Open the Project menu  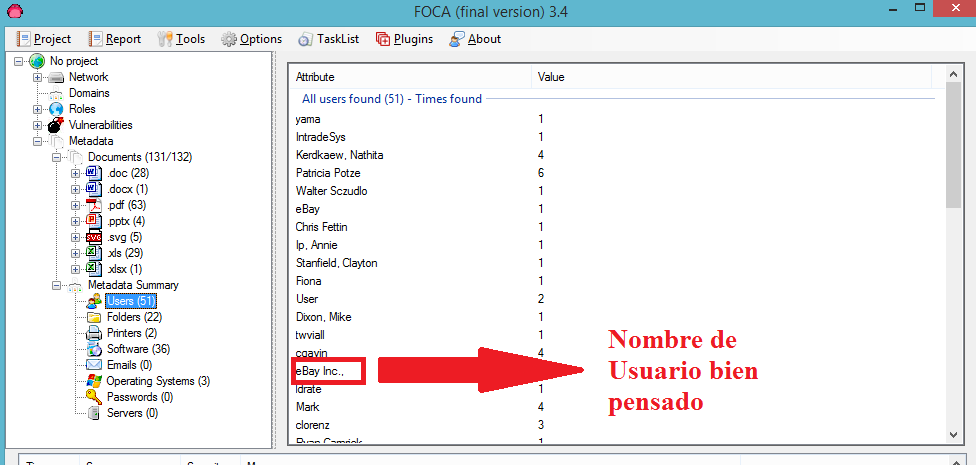44,39
